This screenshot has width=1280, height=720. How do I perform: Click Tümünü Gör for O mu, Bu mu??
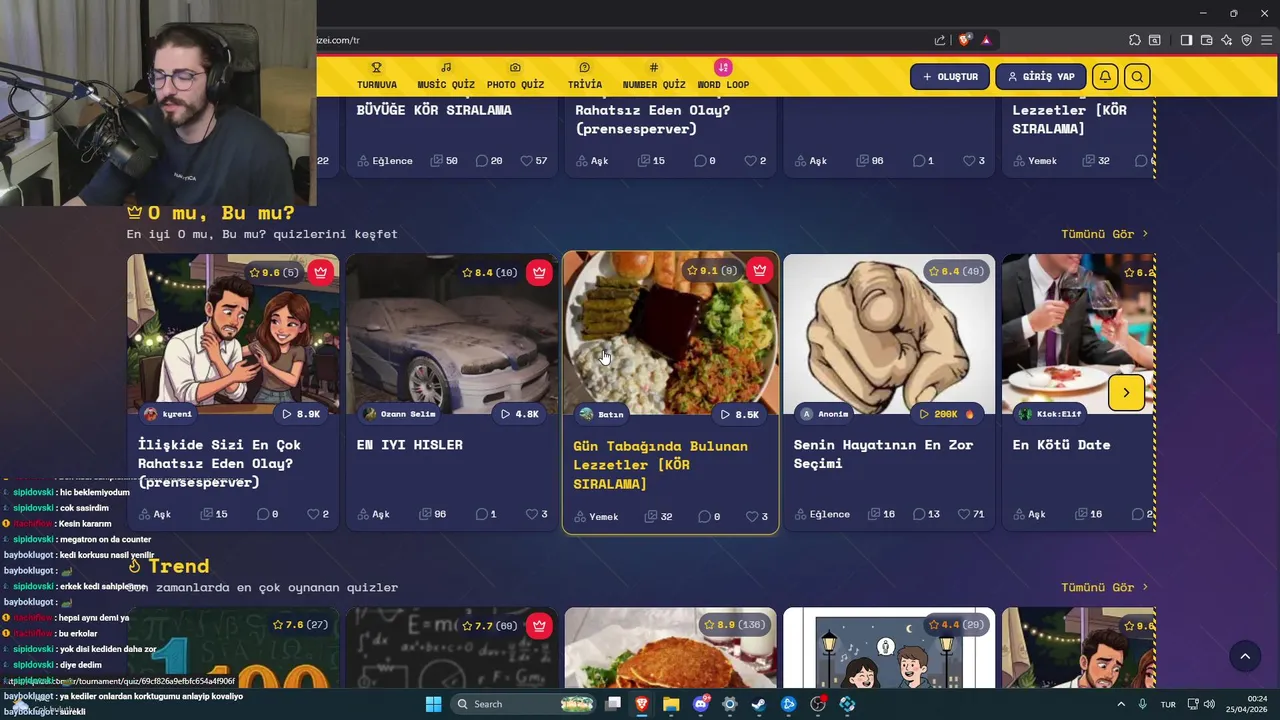point(1104,234)
